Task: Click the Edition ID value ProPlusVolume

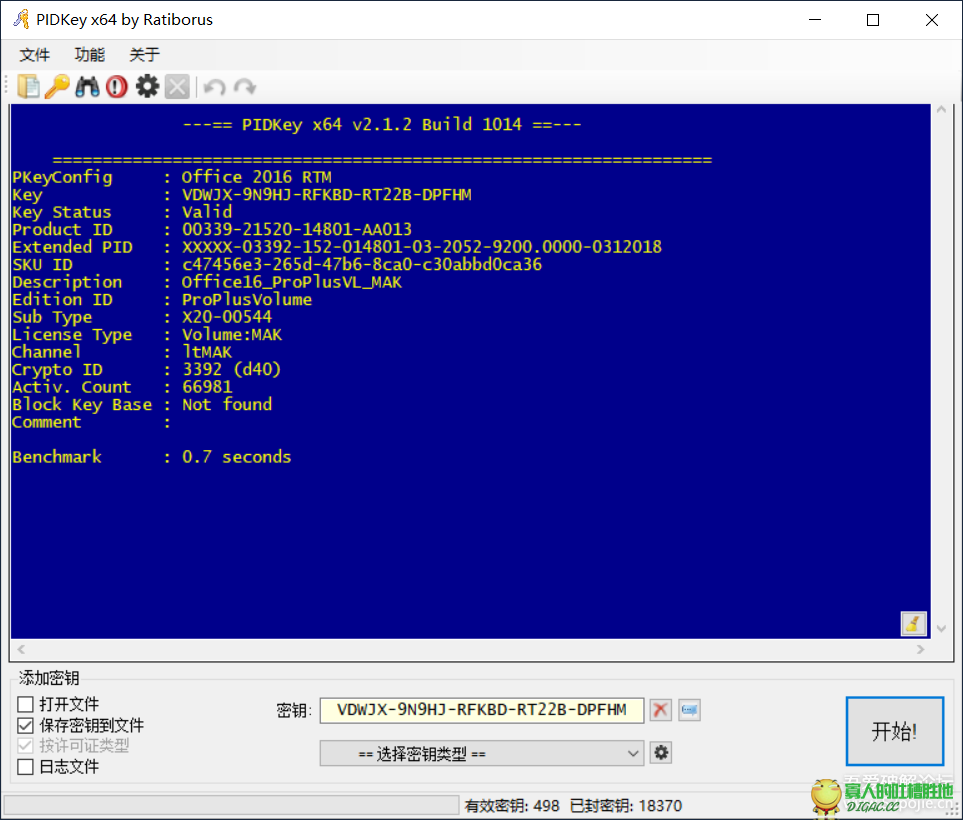Action: [247, 300]
